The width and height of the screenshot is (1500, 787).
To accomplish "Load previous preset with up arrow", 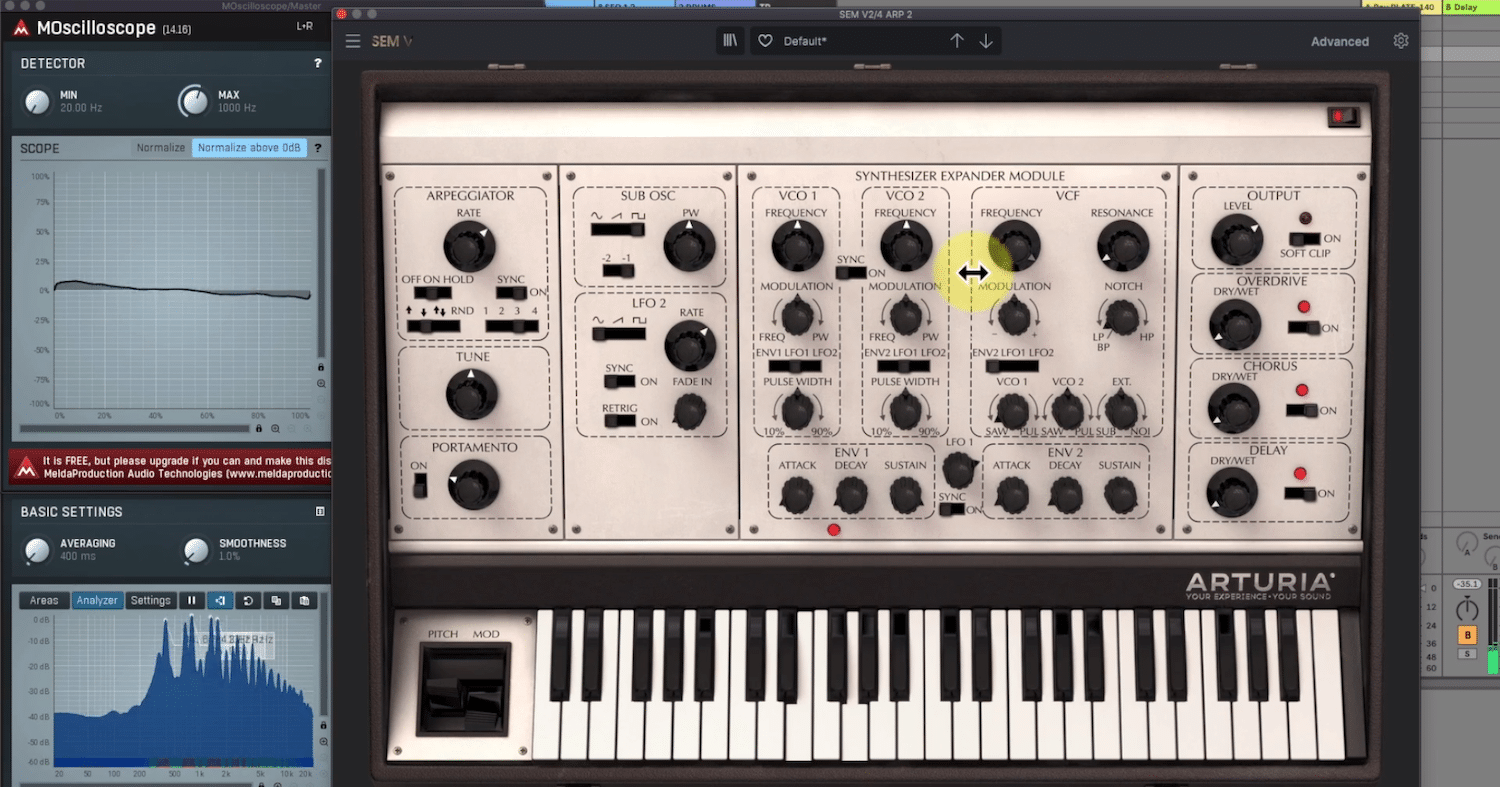I will click(x=957, y=41).
